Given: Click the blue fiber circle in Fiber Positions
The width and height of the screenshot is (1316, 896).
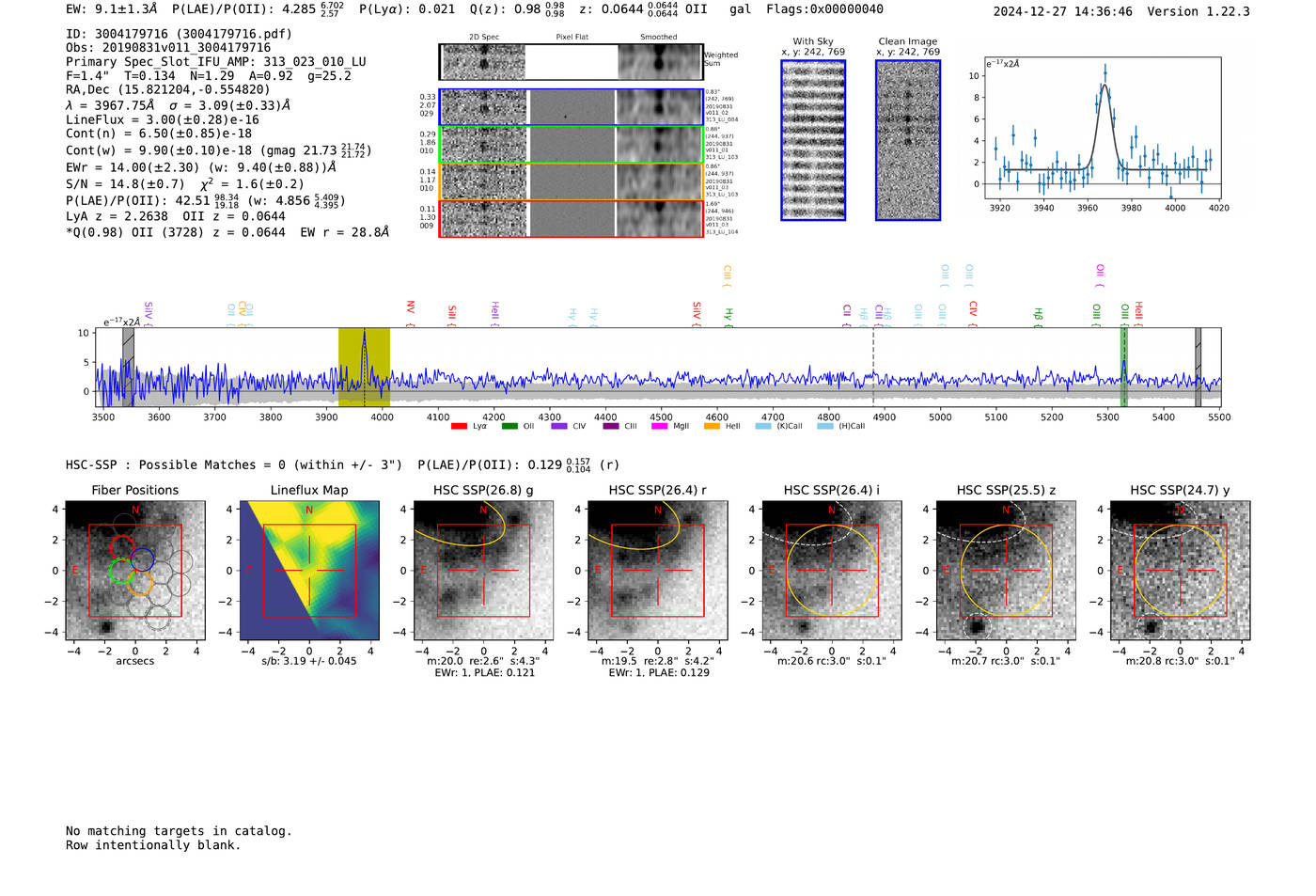Looking at the screenshot, I should [x=142, y=559].
